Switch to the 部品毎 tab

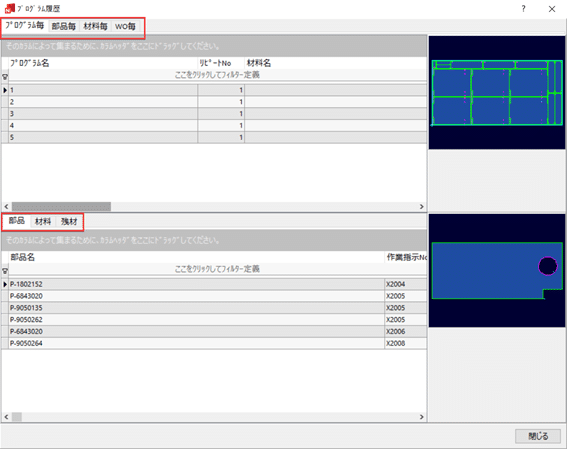pos(63,26)
